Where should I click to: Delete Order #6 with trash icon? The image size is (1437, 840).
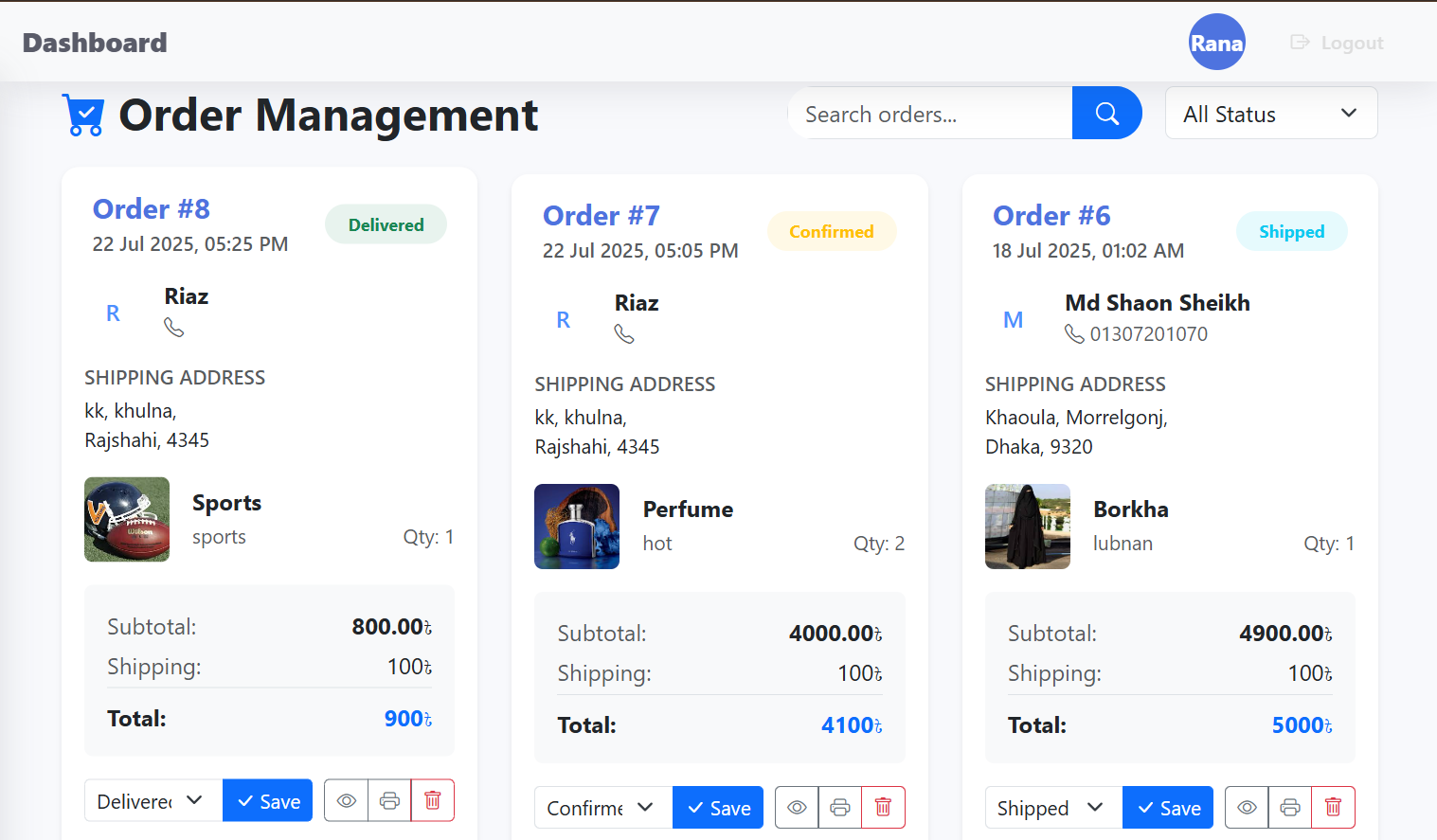click(1333, 807)
